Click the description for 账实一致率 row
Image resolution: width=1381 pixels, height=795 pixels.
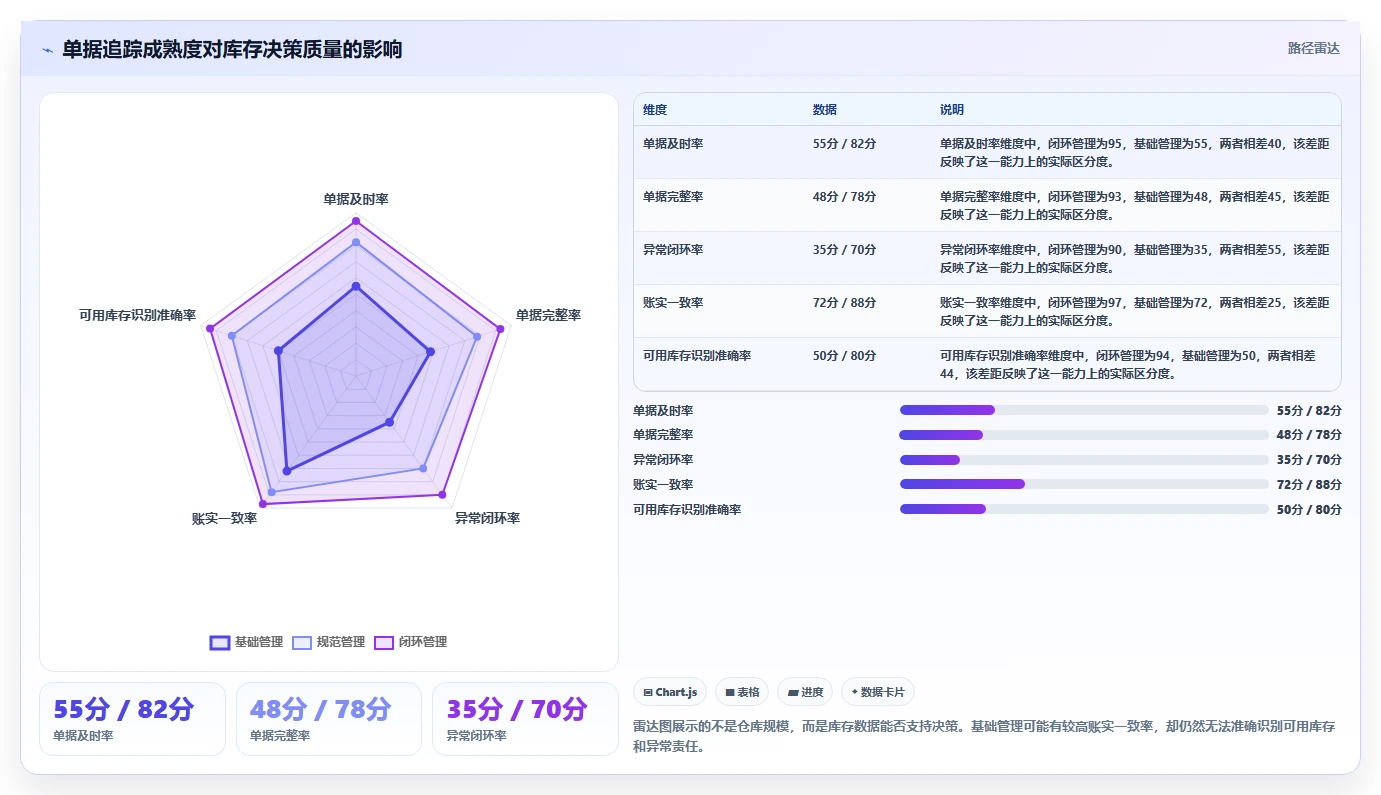[x=1134, y=311]
